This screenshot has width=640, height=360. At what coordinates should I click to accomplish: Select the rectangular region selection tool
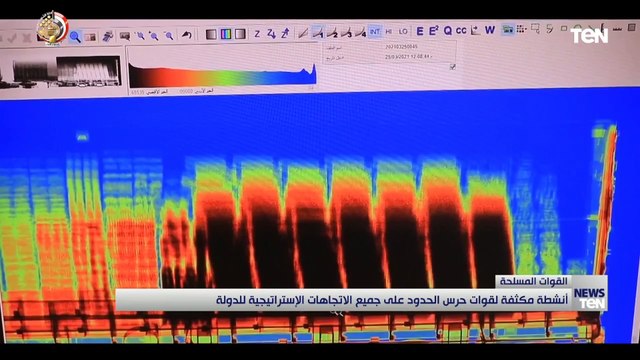(x=536, y=29)
